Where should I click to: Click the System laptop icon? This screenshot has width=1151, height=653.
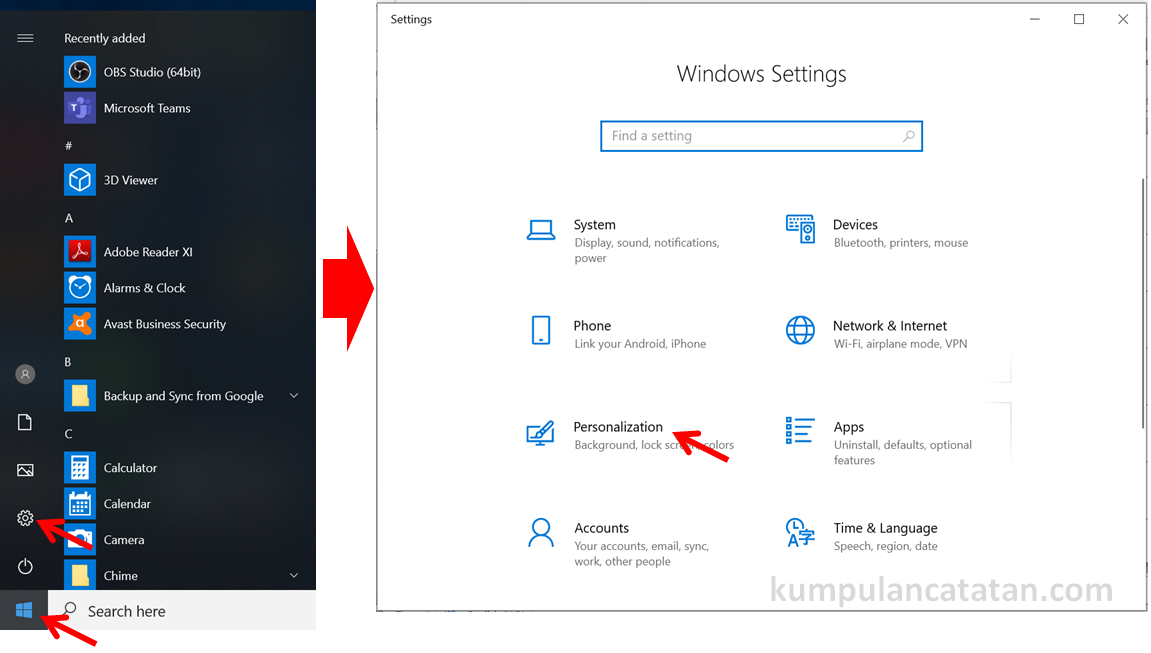coord(541,230)
